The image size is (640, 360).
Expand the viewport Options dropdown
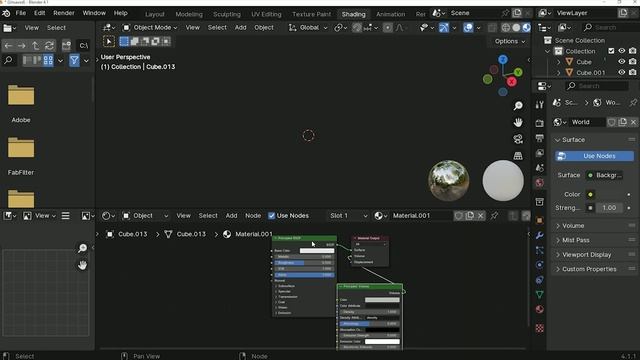509,41
